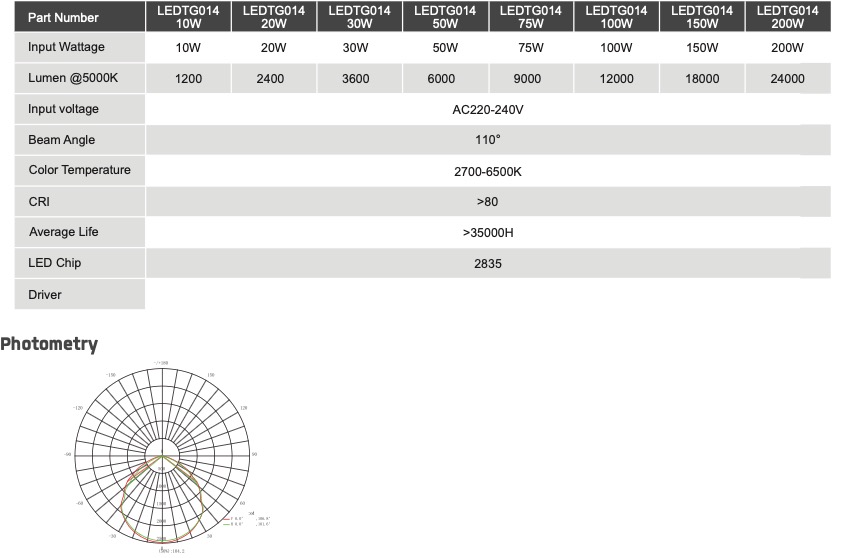Select the LEDTG014 150W column header

tap(702, 17)
